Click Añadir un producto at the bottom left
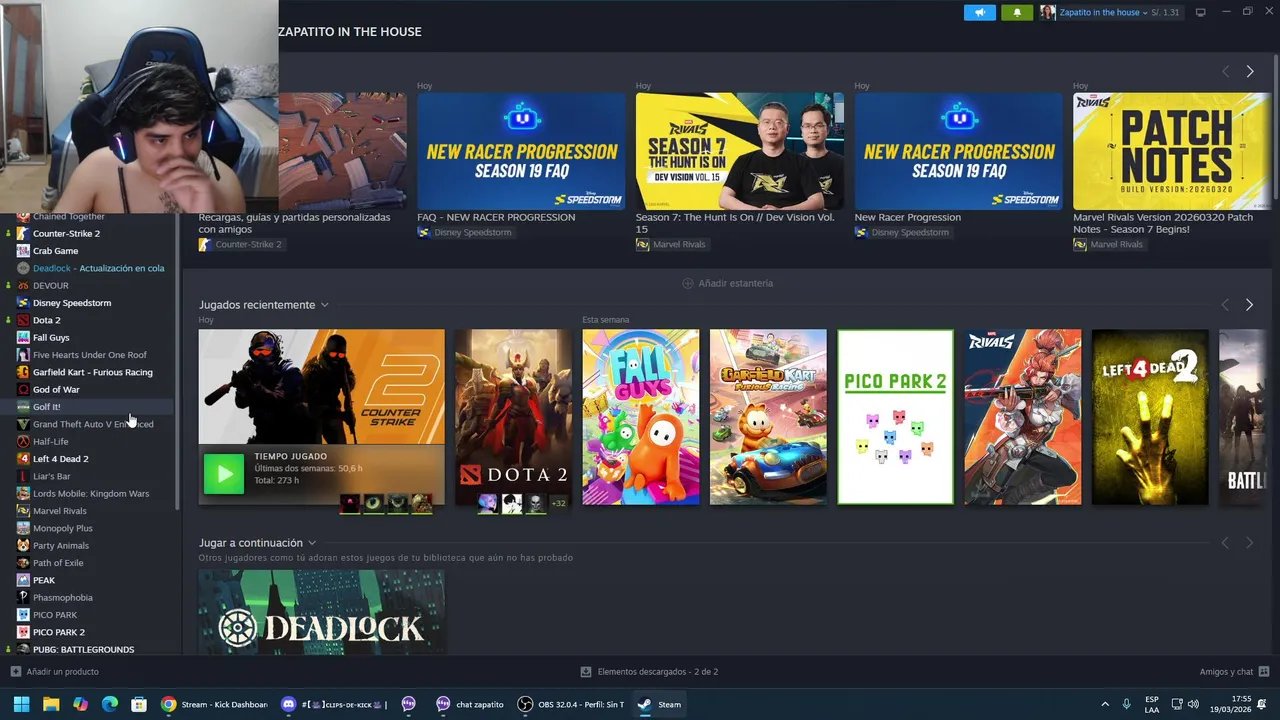 [x=55, y=672]
